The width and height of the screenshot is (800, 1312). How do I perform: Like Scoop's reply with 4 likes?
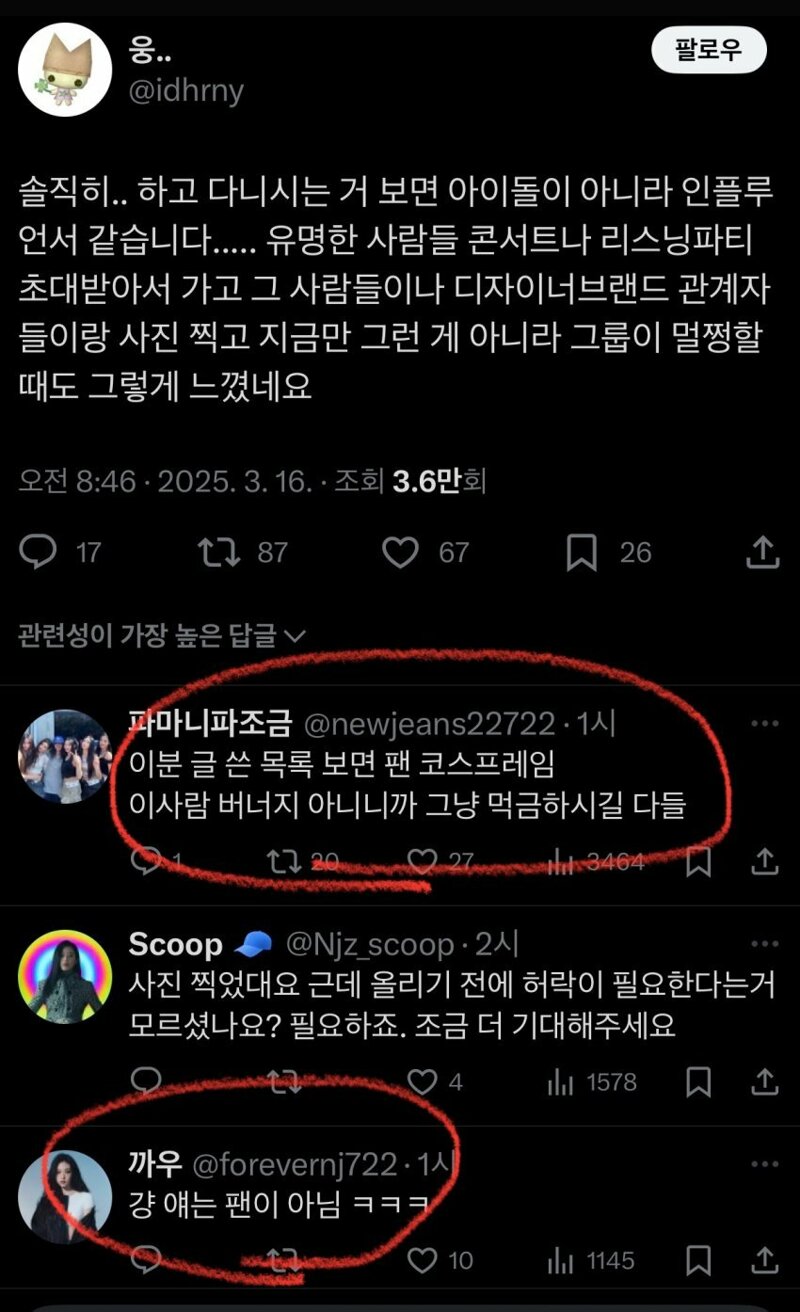click(423, 1081)
